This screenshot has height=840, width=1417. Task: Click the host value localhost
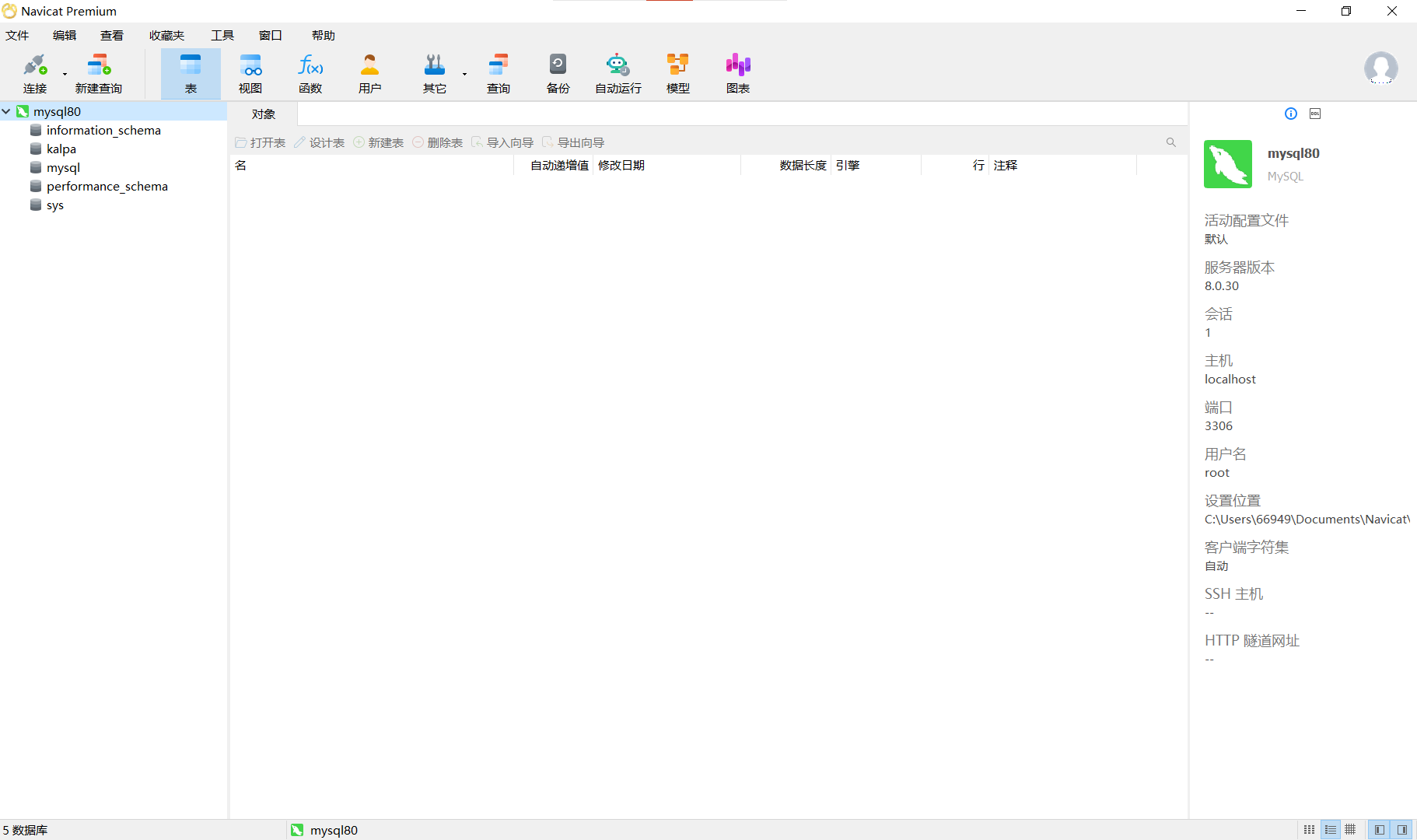[x=1230, y=379]
